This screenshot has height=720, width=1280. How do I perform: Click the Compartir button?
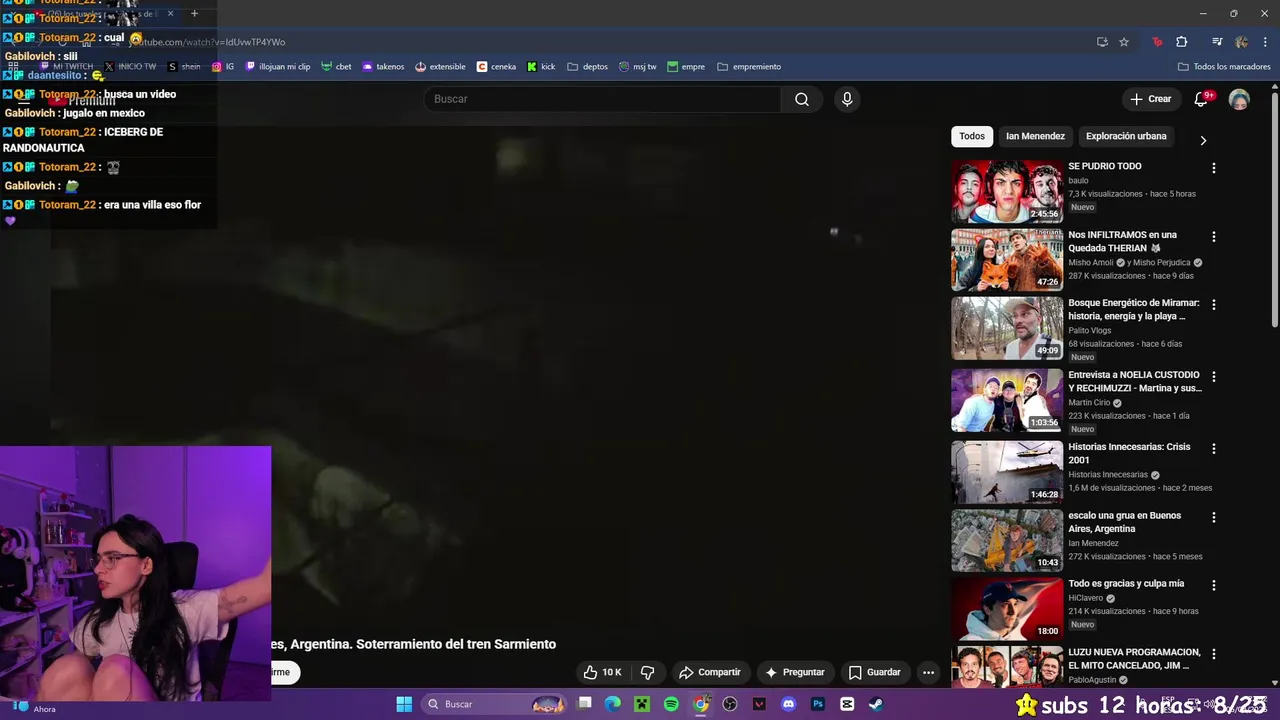(x=709, y=672)
